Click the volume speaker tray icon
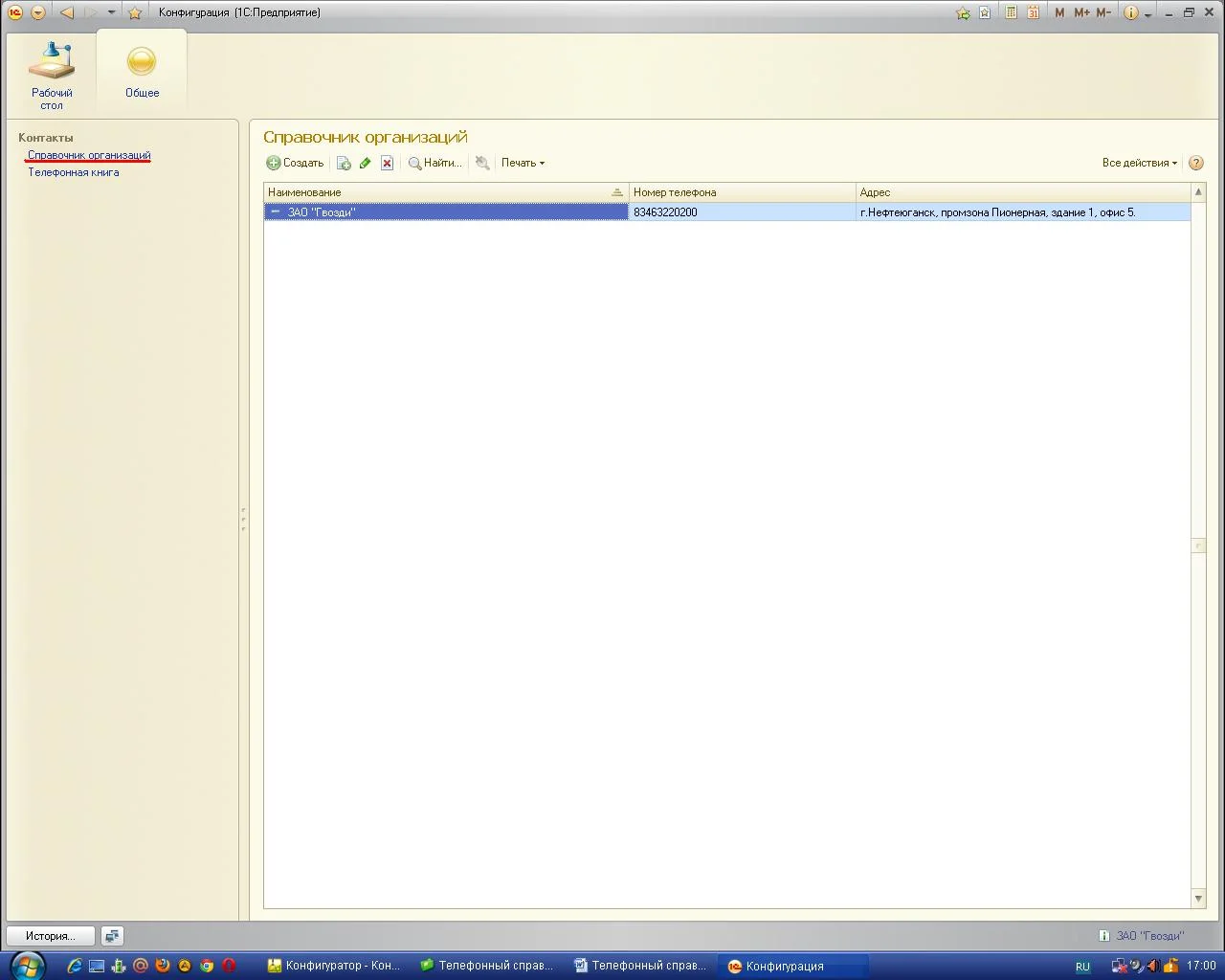The width and height of the screenshot is (1225, 980). pos(1152,966)
